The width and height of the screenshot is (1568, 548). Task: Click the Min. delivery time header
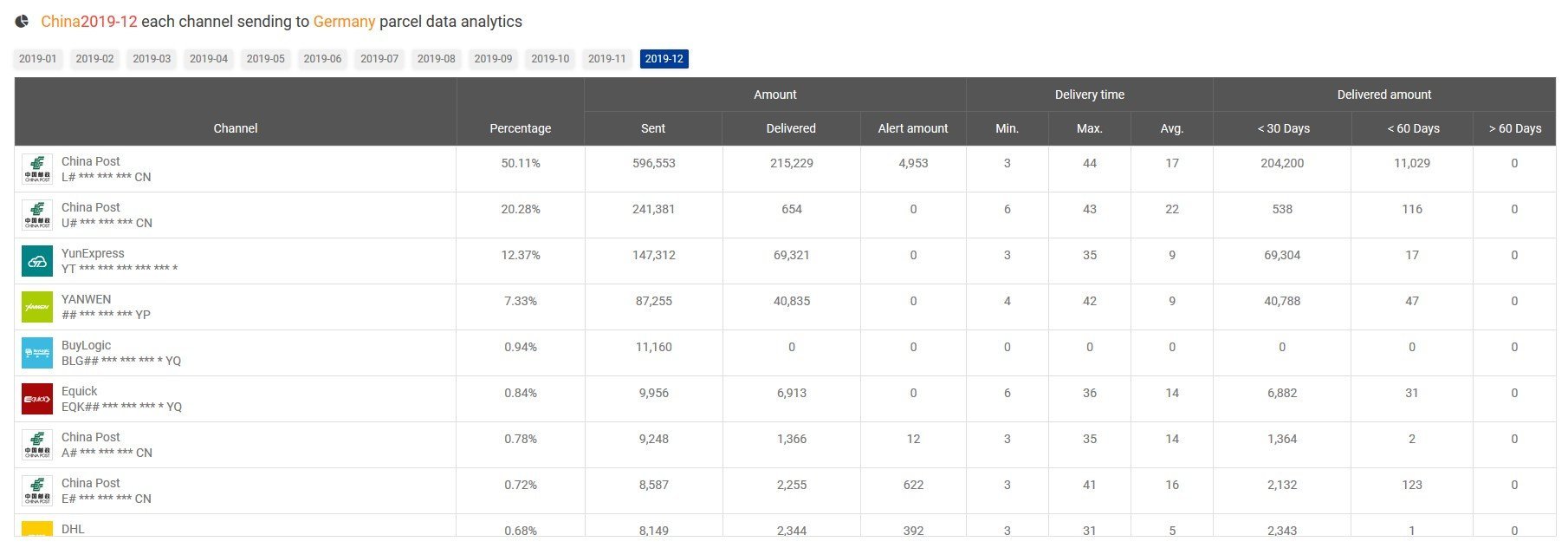click(x=1007, y=128)
